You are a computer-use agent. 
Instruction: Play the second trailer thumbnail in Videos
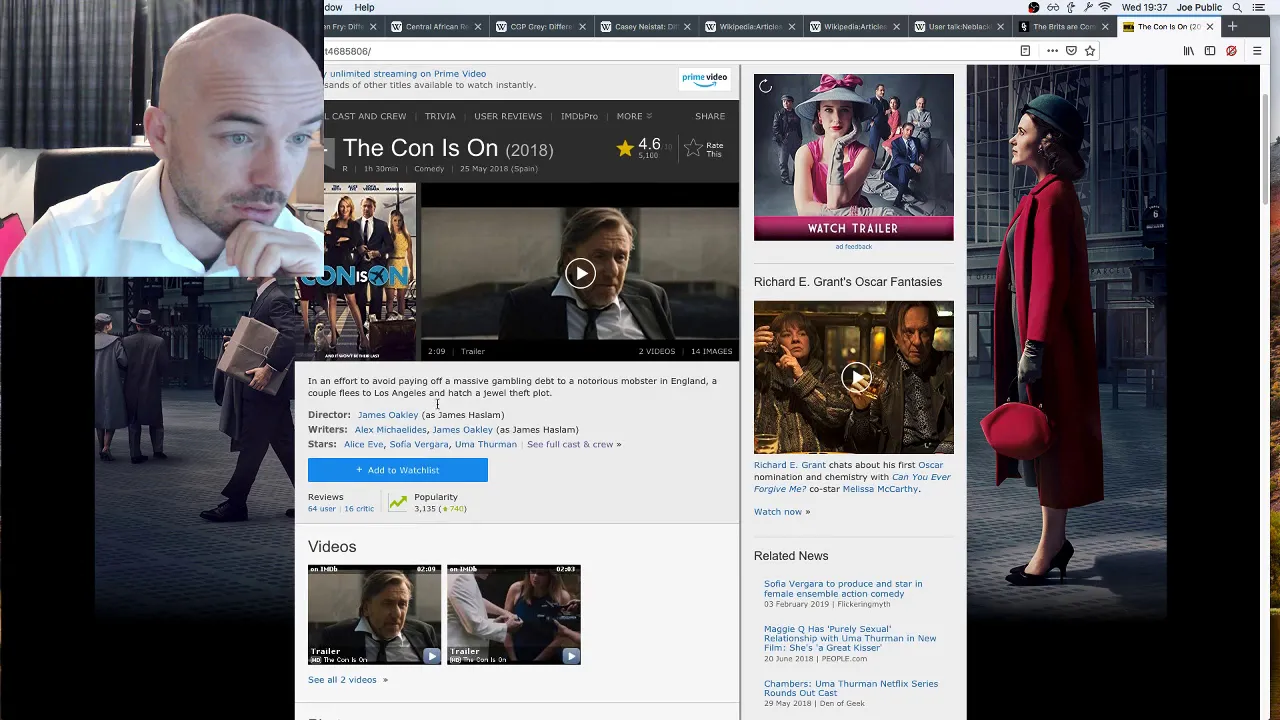pos(513,615)
